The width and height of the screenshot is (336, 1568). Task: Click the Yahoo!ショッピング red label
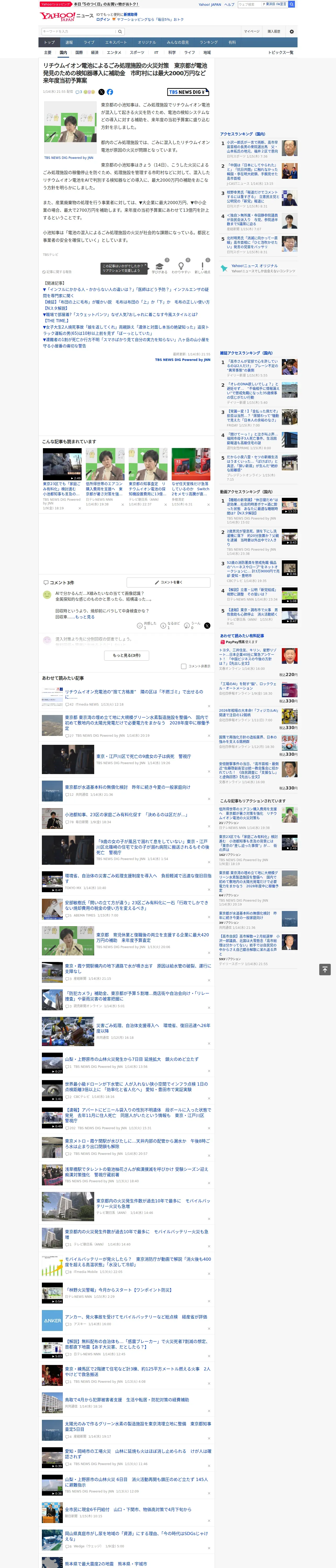(55, 4)
